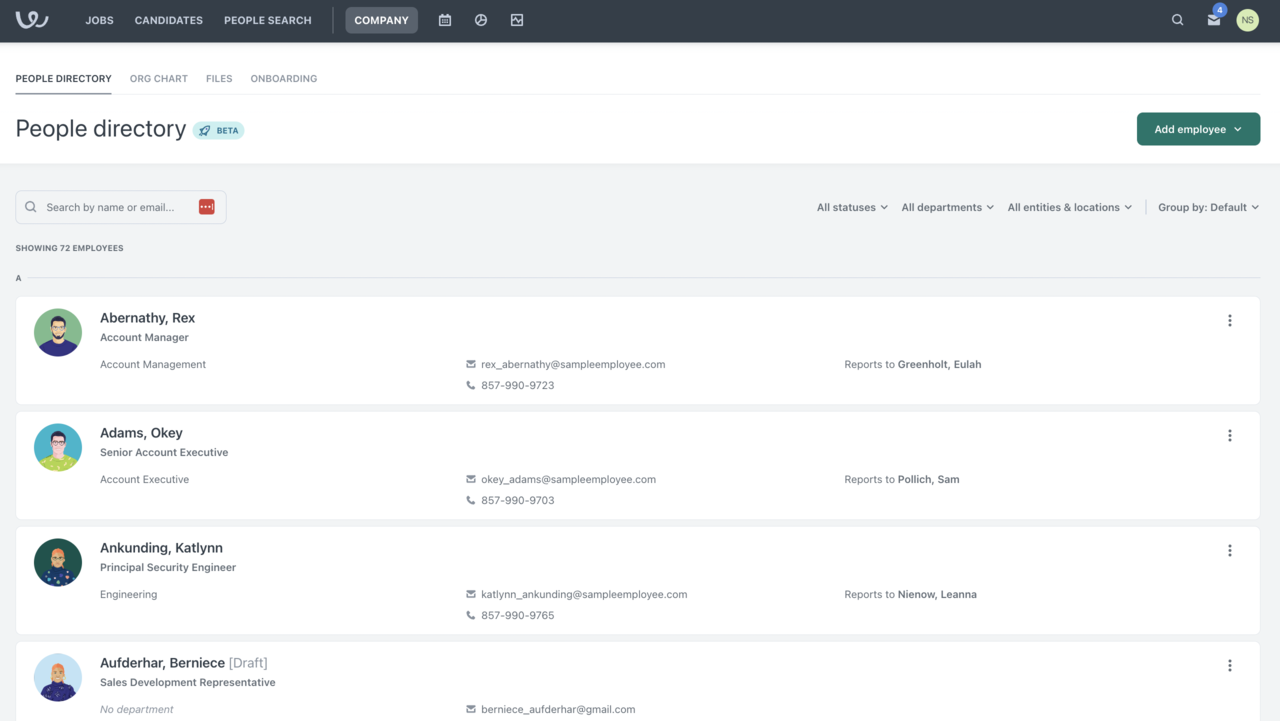This screenshot has height=721, width=1280.
Task: Open the NS user avatar menu
Action: [x=1247, y=20]
